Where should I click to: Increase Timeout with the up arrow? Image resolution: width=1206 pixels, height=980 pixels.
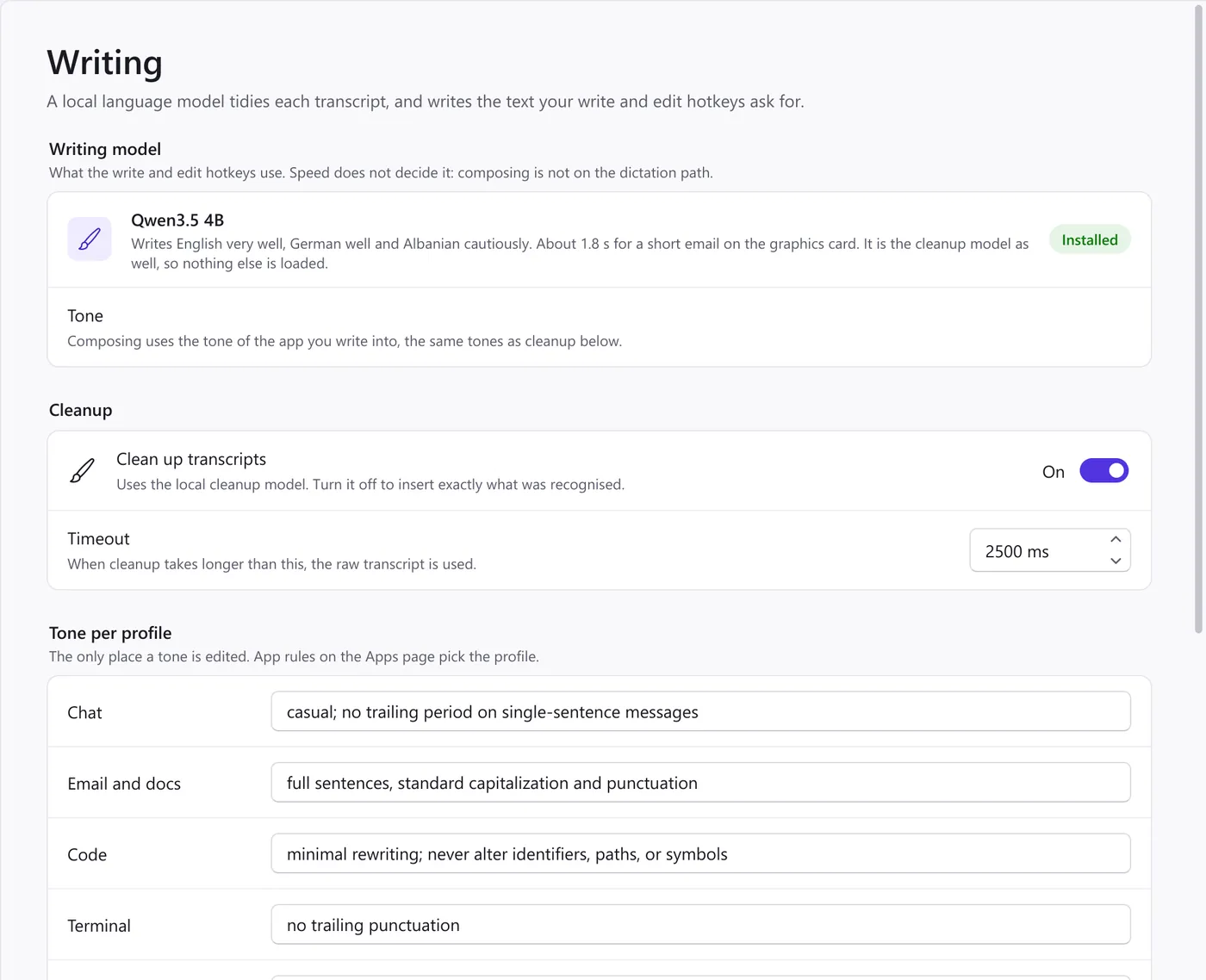pyautogui.click(x=1116, y=539)
